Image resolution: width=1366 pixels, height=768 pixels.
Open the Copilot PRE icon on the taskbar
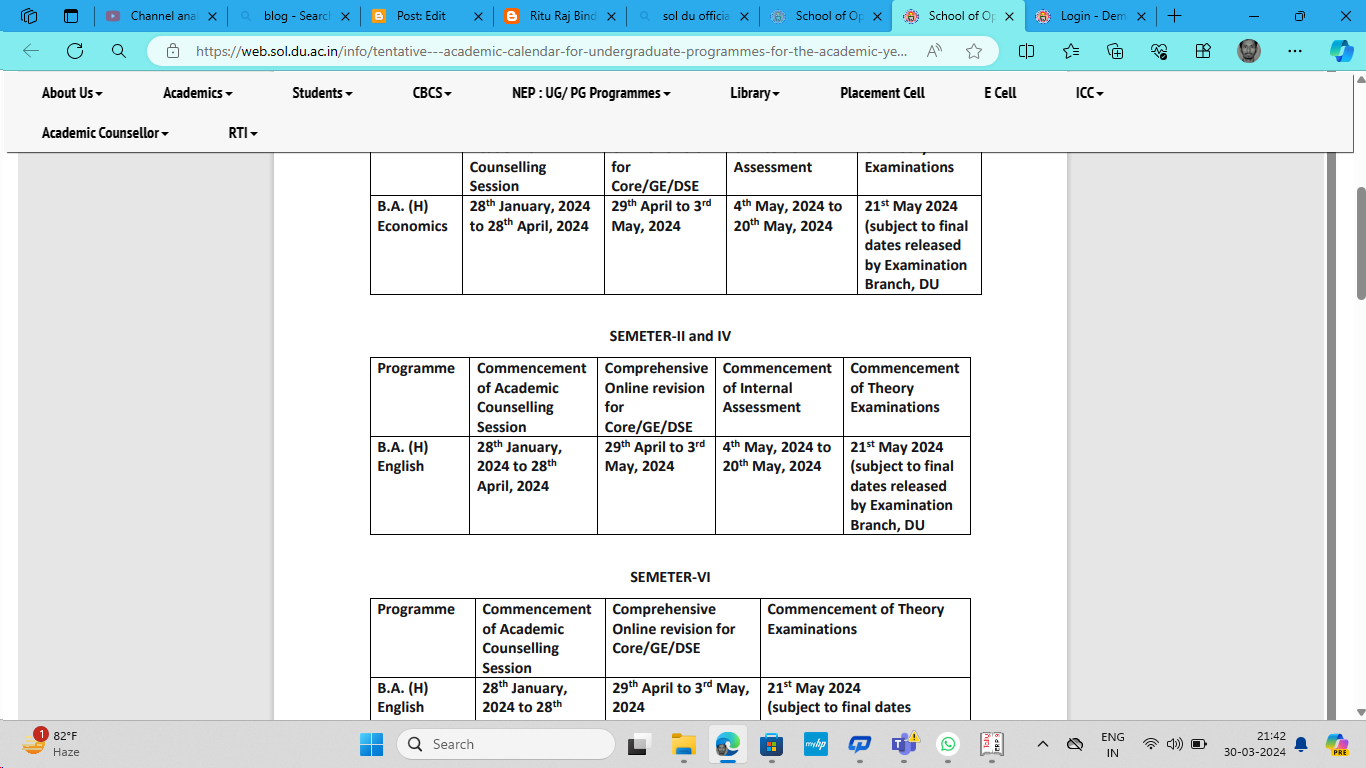pos(1337,744)
